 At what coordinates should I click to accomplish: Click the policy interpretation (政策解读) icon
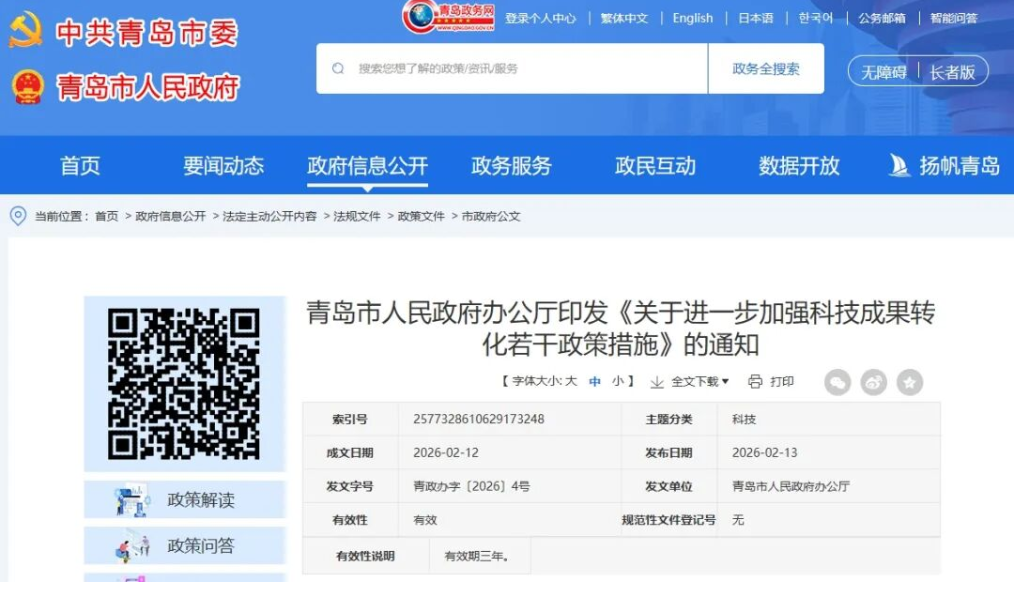coord(132,500)
